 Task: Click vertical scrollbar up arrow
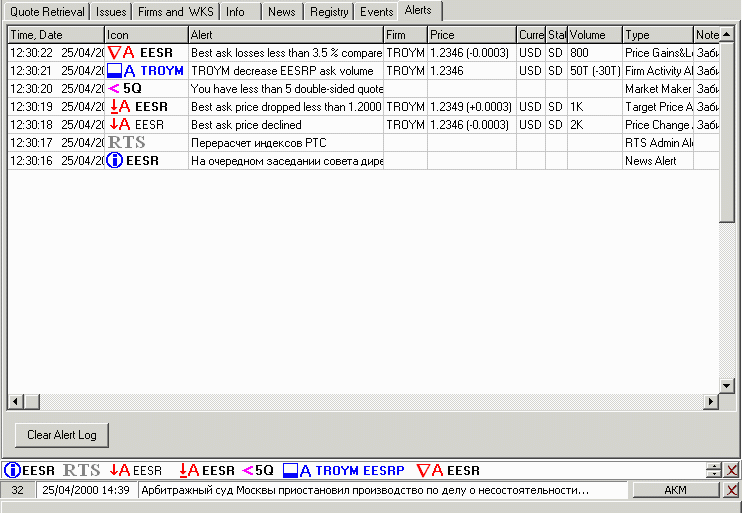727,34
